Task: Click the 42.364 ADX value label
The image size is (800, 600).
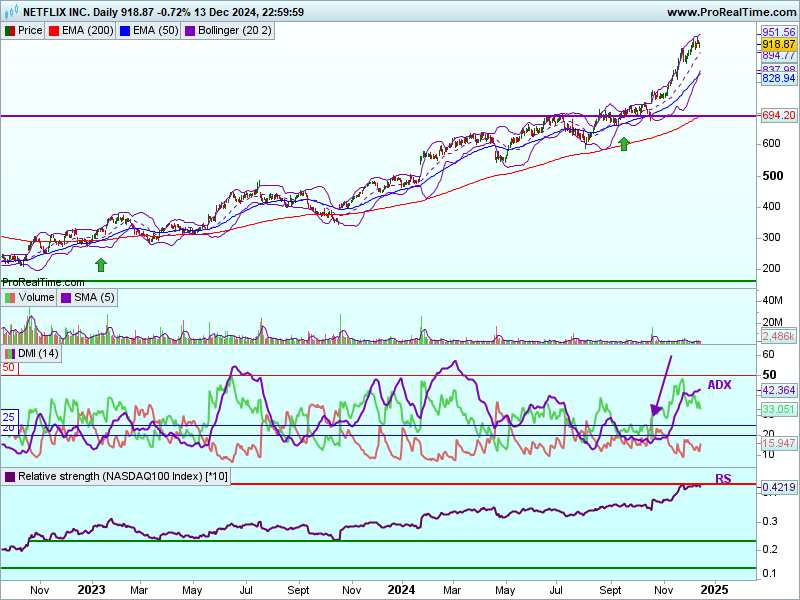Action: coord(779,390)
